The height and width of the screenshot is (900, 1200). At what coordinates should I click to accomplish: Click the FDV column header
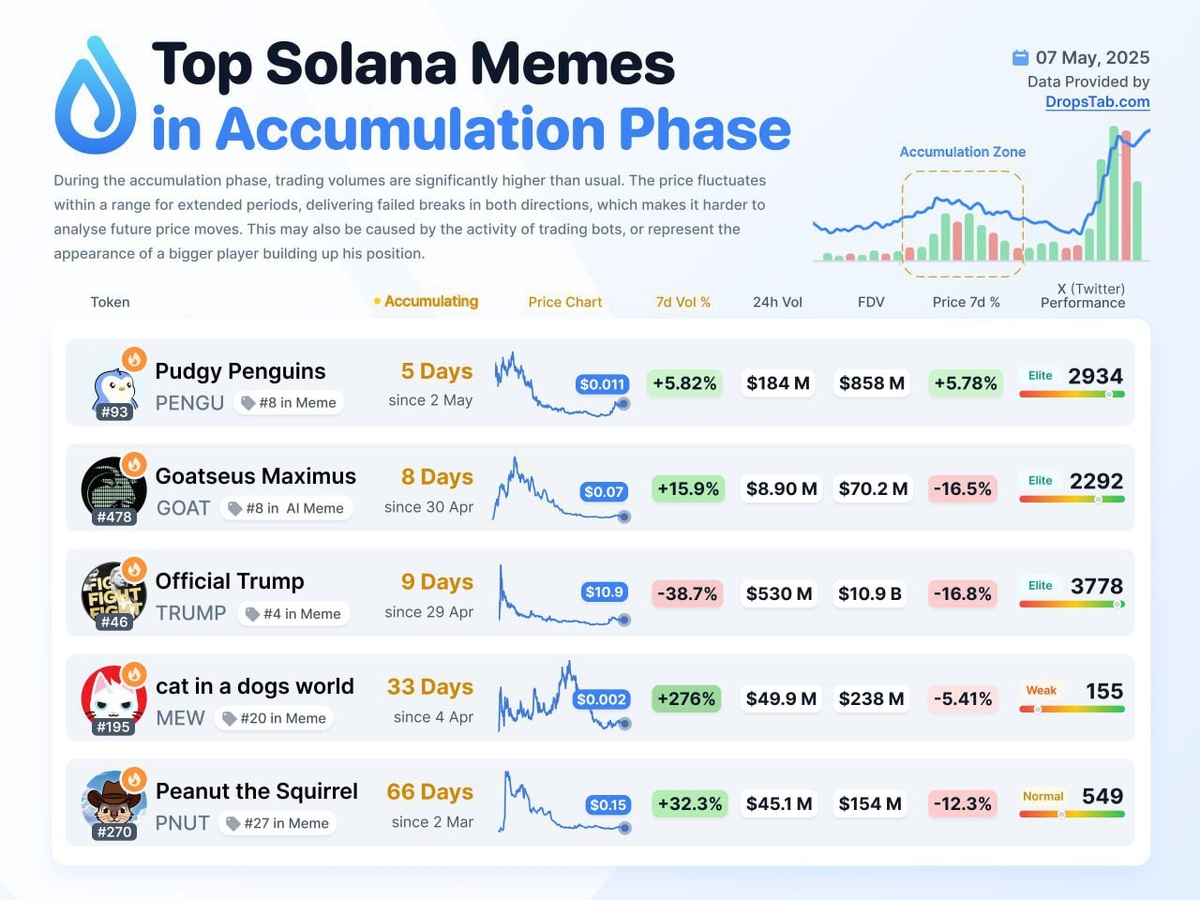pyautogui.click(x=871, y=302)
